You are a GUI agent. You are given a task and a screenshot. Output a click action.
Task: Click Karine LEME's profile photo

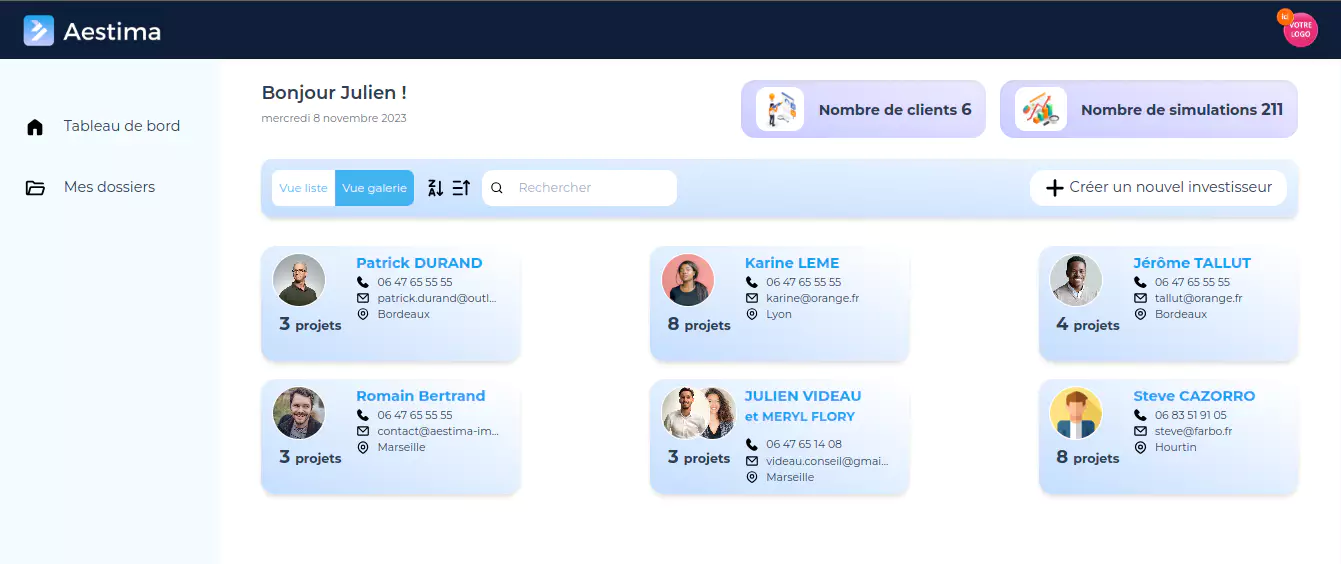(688, 280)
